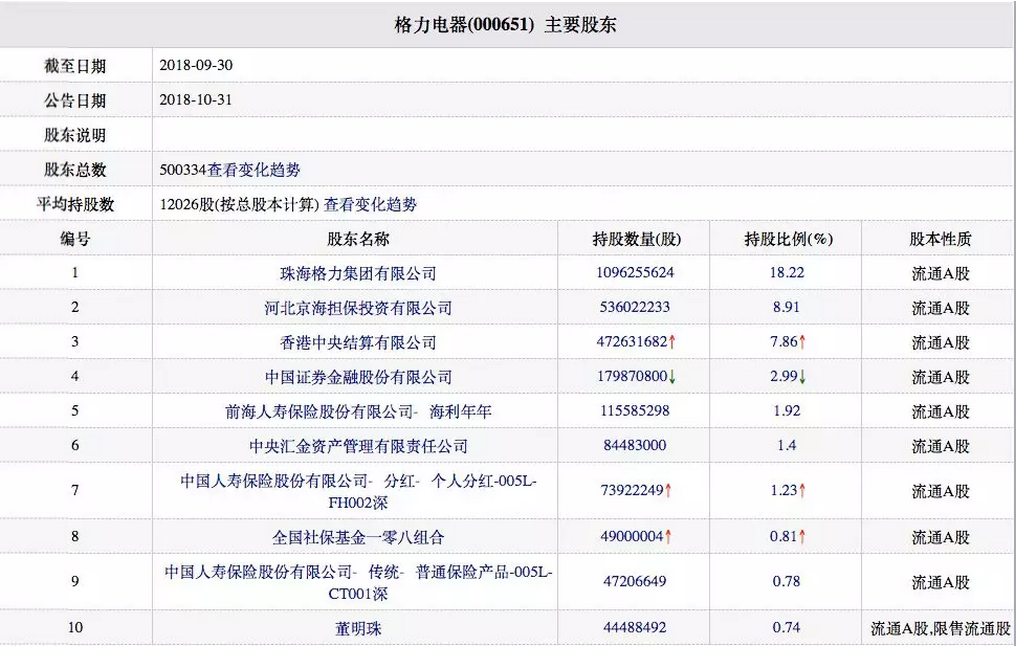Select share count 49000004
Screen dimensions: 1017x647
click(x=632, y=536)
